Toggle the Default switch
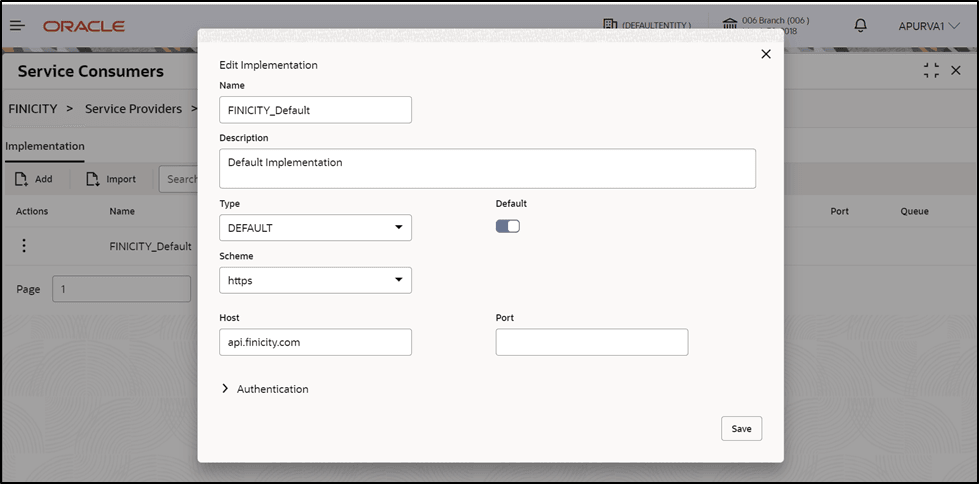This screenshot has height=484, width=979. click(x=508, y=226)
